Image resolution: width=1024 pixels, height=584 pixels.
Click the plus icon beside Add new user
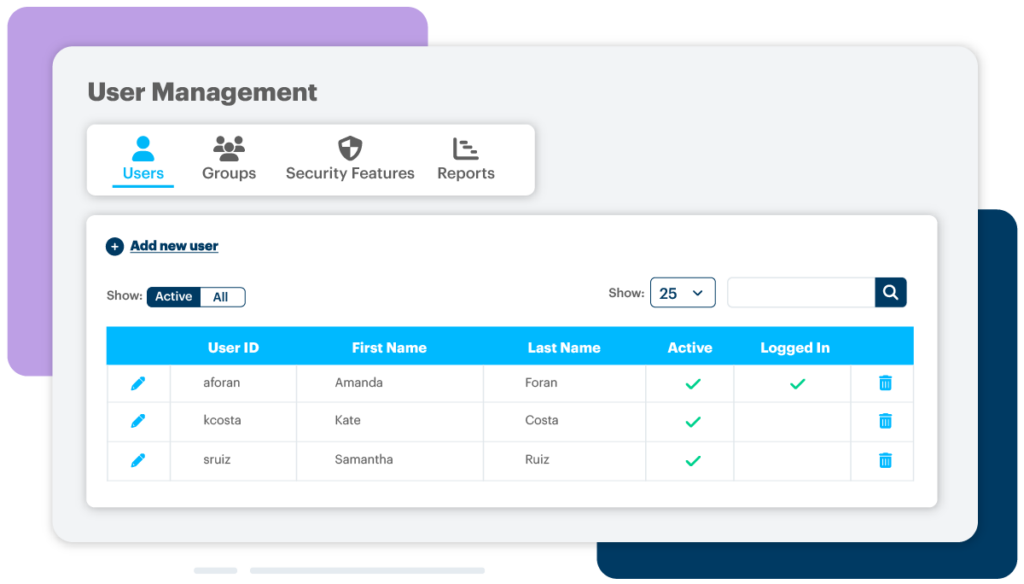115,246
